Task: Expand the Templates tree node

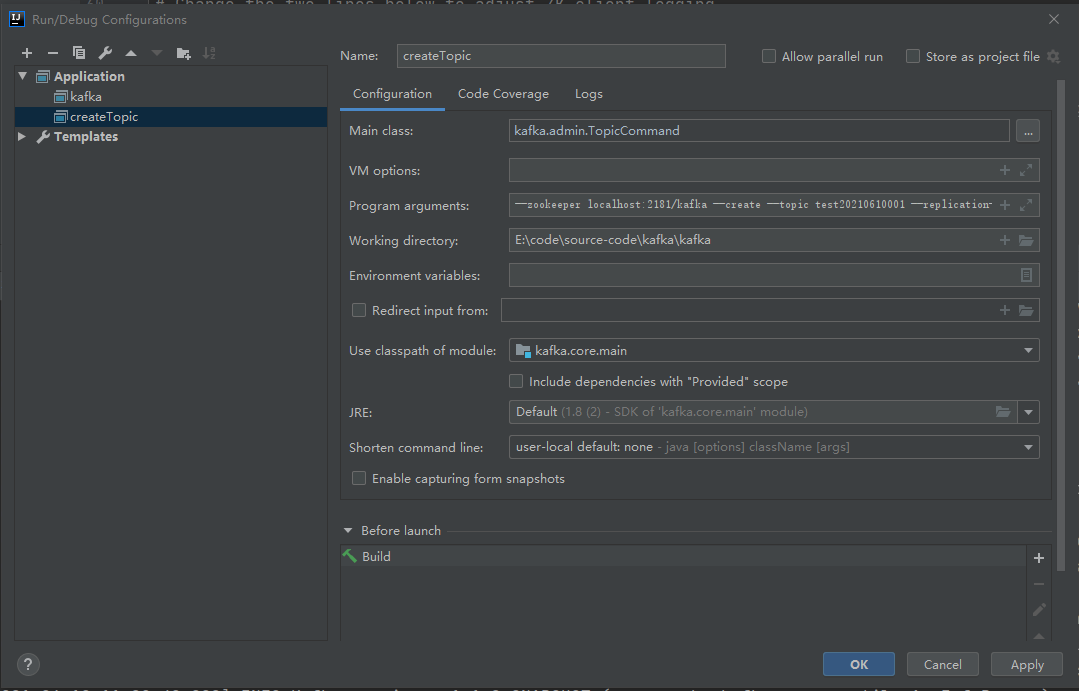Action: pos(22,136)
